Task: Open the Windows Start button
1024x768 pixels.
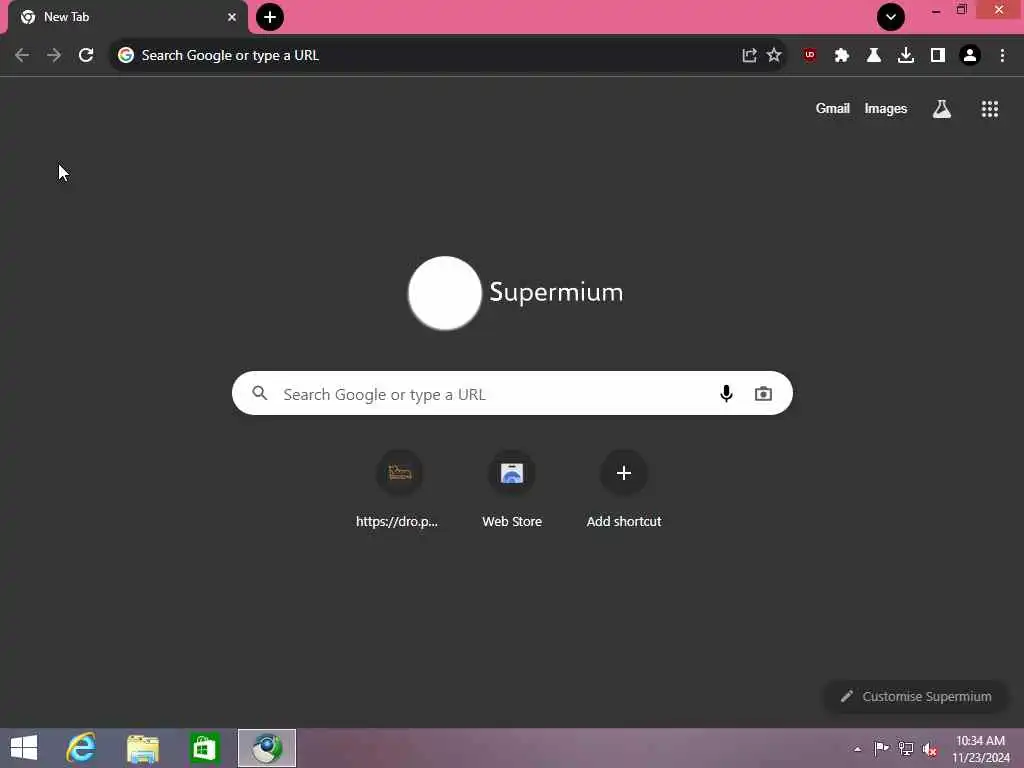Action: click(24, 748)
